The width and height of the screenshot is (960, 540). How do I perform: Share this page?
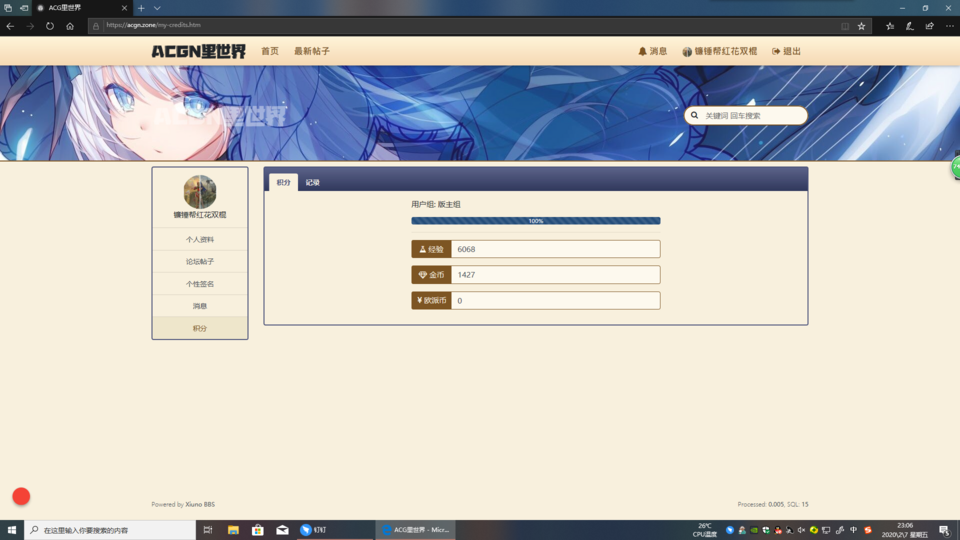(x=929, y=26)
